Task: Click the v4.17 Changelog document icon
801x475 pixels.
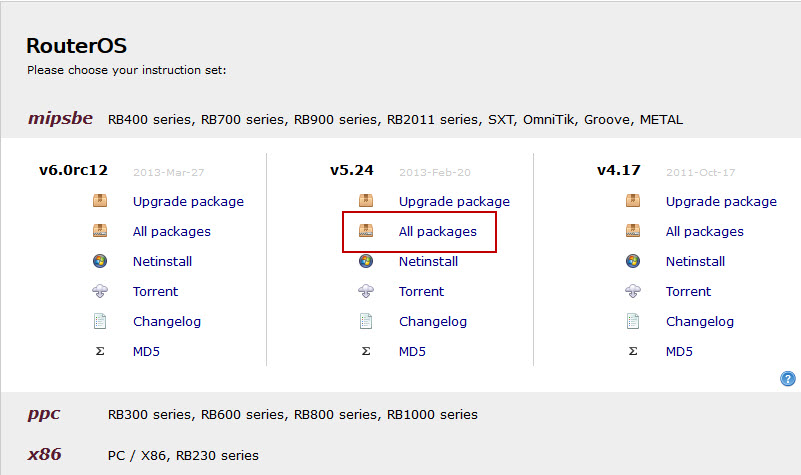Action: tap(633, 321)
